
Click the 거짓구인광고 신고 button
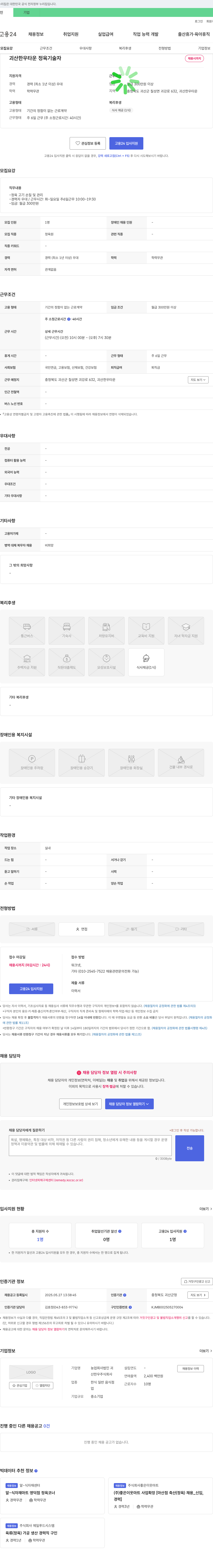coord(197,1281)
